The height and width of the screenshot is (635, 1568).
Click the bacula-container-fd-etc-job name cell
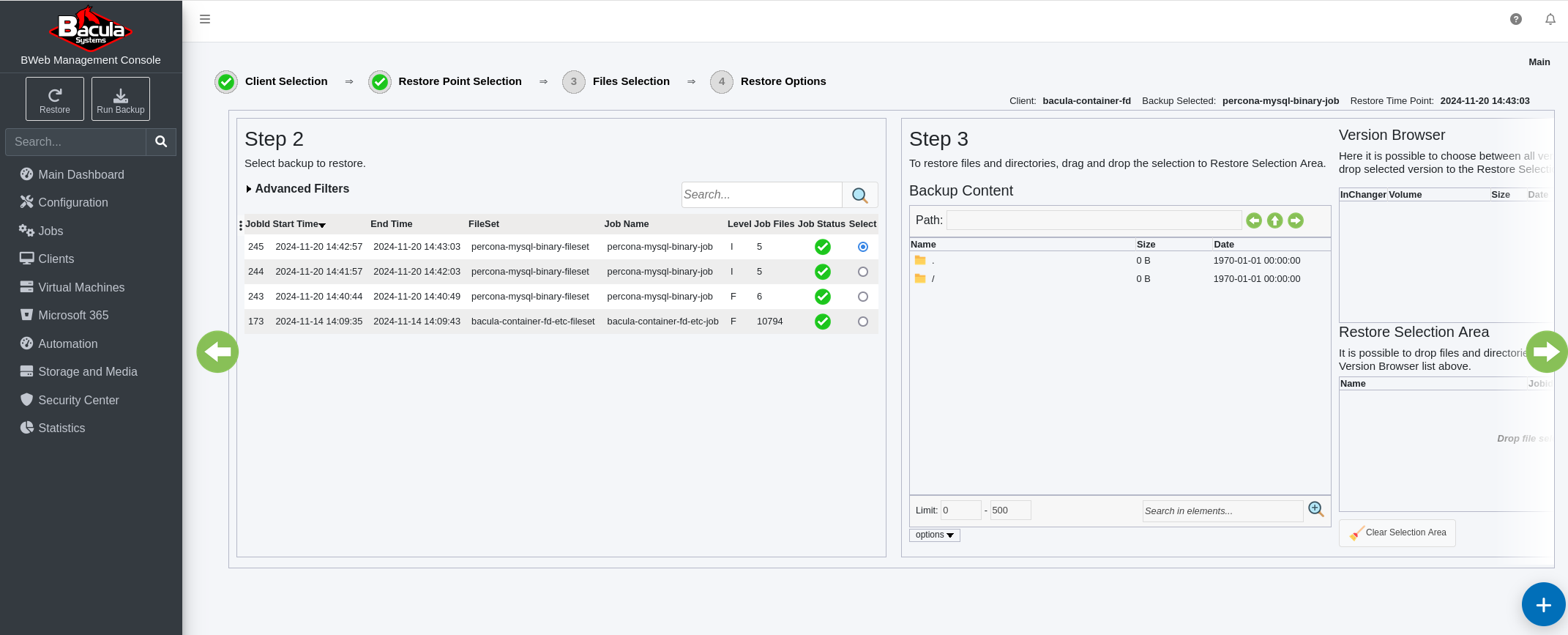(663, 322)
